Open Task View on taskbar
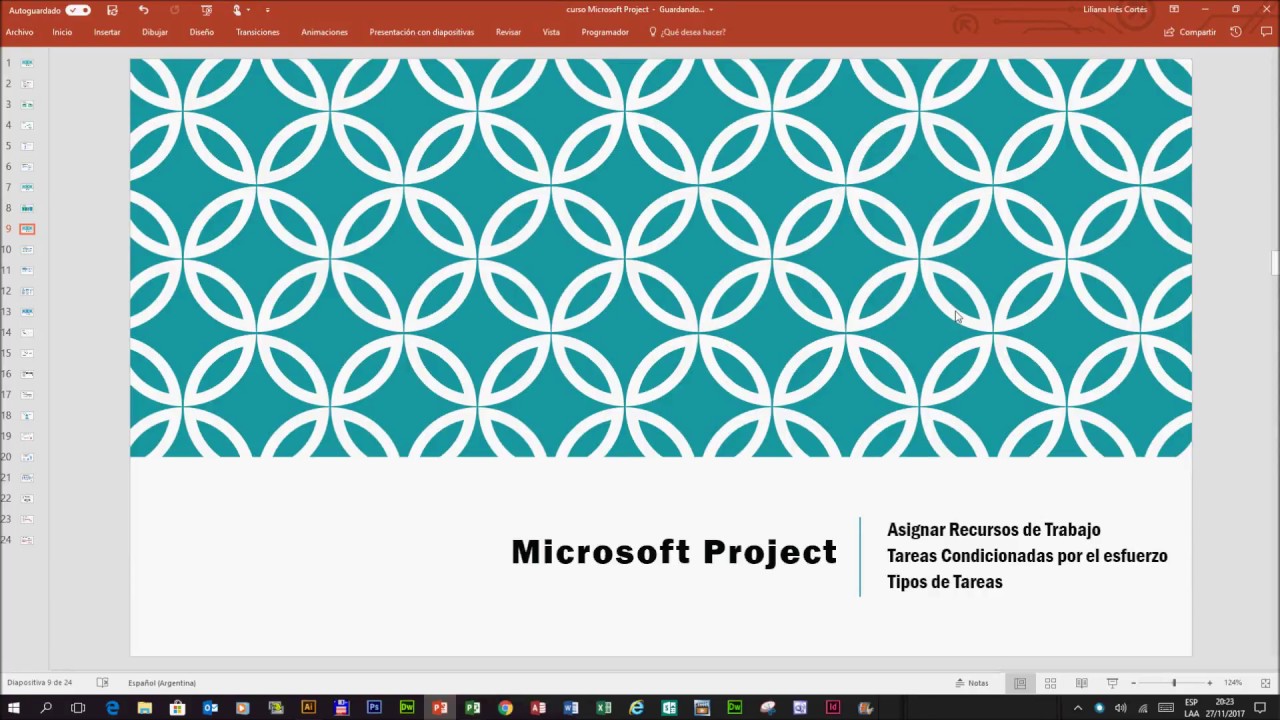This screenshot has width=1280, height=720. click(78, 708)
